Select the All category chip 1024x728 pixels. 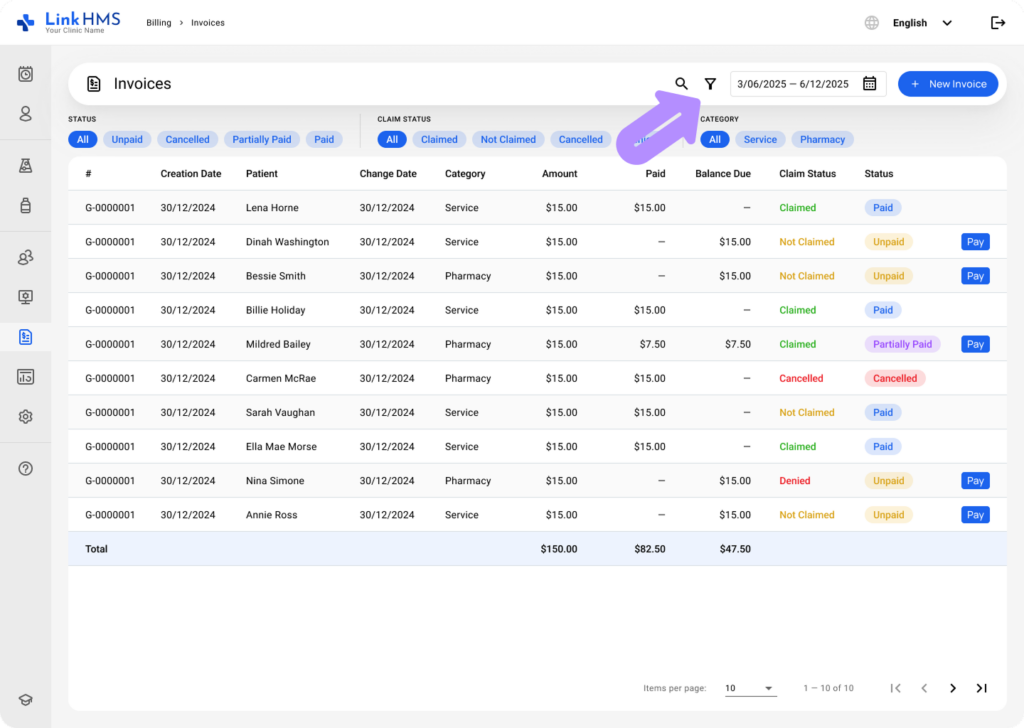pyautogui.click(x=715, y=139)
